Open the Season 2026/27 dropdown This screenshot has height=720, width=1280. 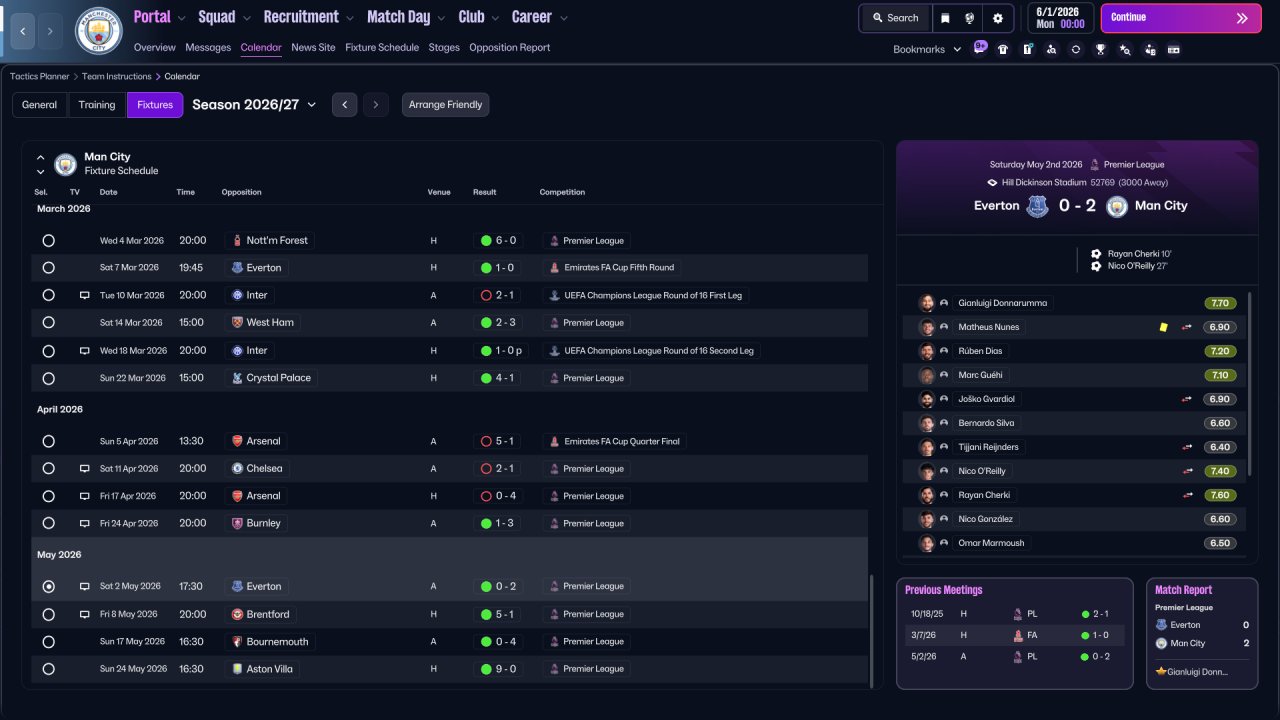click(254, 104)
